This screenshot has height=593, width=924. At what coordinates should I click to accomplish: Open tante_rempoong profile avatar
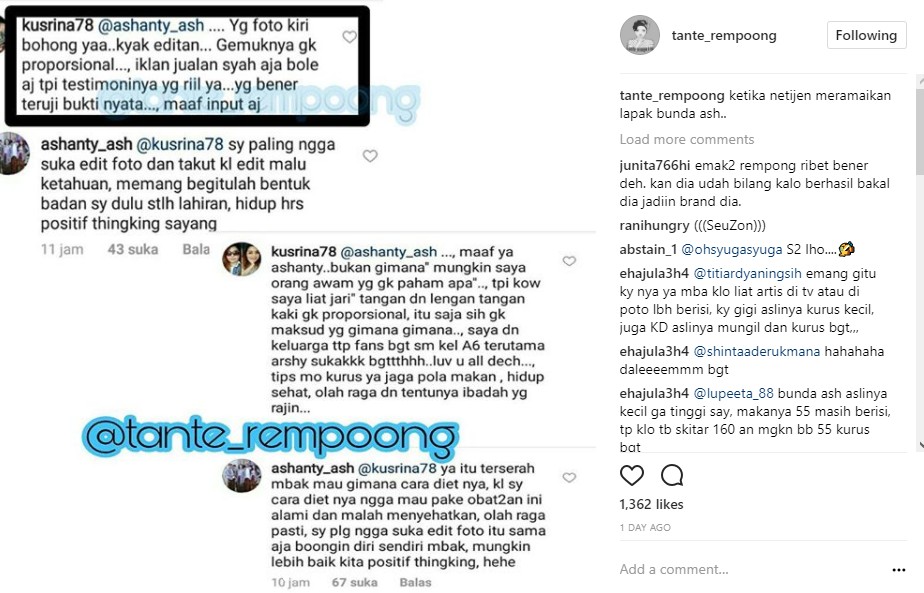640,35
